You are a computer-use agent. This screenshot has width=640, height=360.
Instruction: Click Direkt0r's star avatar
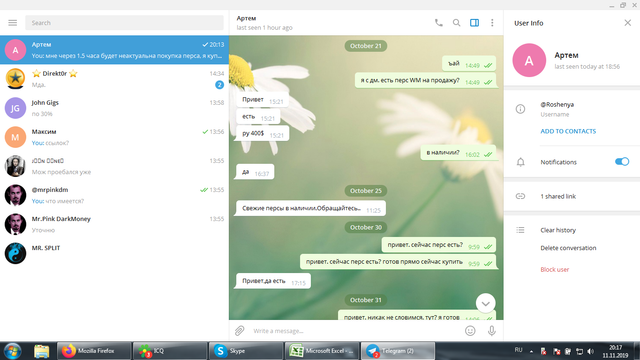point(15,79)
